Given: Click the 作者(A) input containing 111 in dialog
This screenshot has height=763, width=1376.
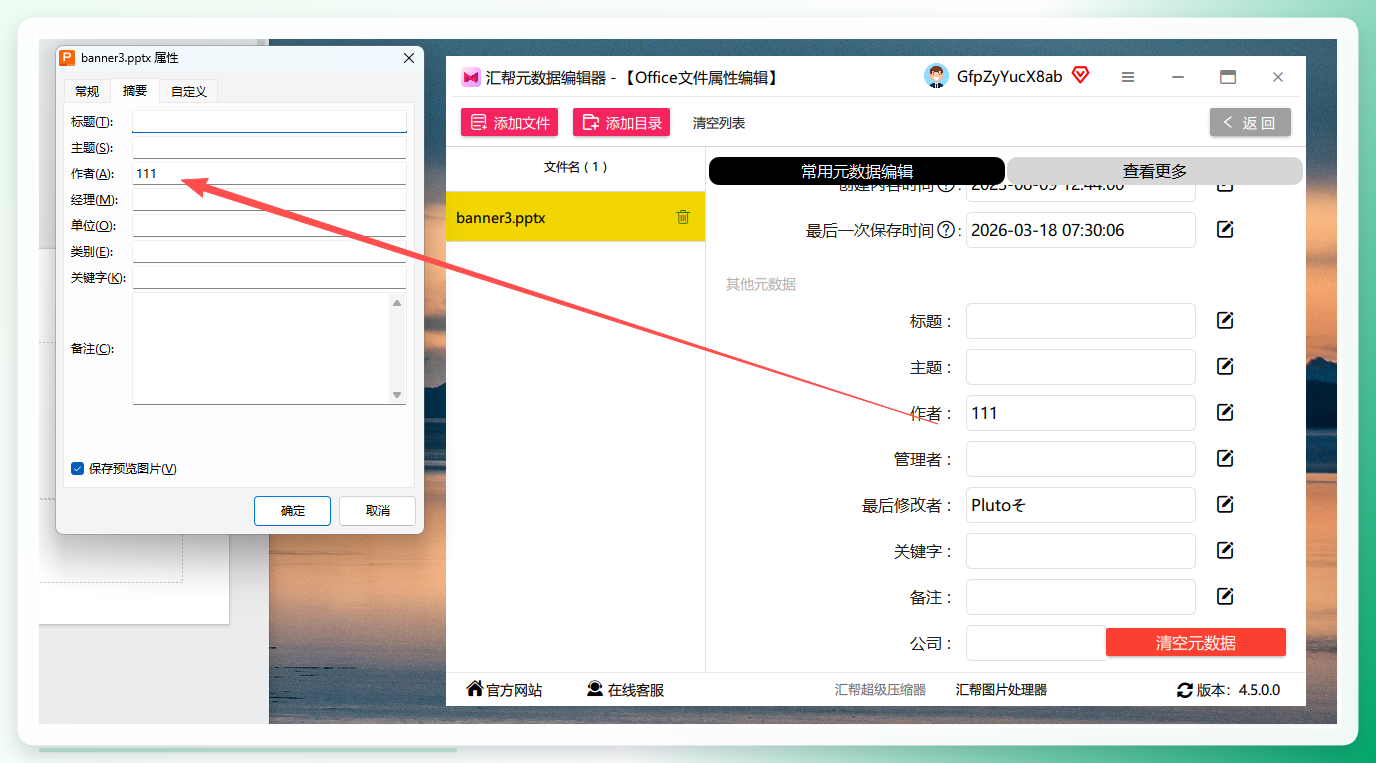Looking at the screenshot, I should tap(269, 173).
